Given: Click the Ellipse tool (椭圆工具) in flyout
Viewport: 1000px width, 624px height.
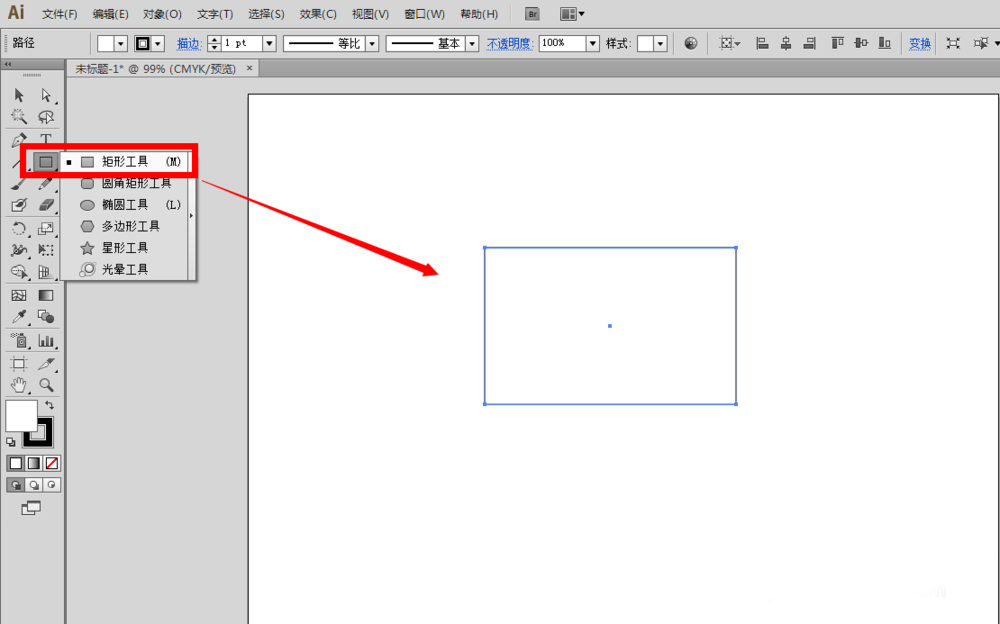Looking at the screenshot, I should coord(124,205).
